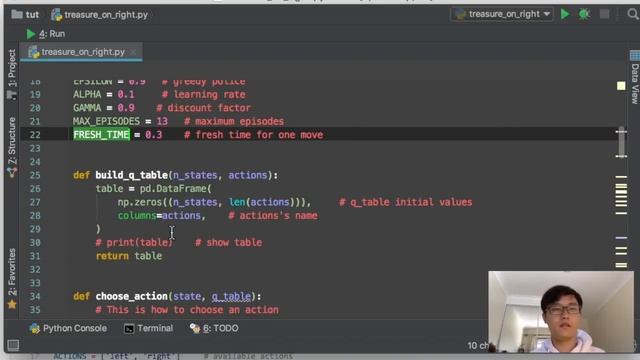
Task: Open the Data View side panel
Action: pos(635,78)
